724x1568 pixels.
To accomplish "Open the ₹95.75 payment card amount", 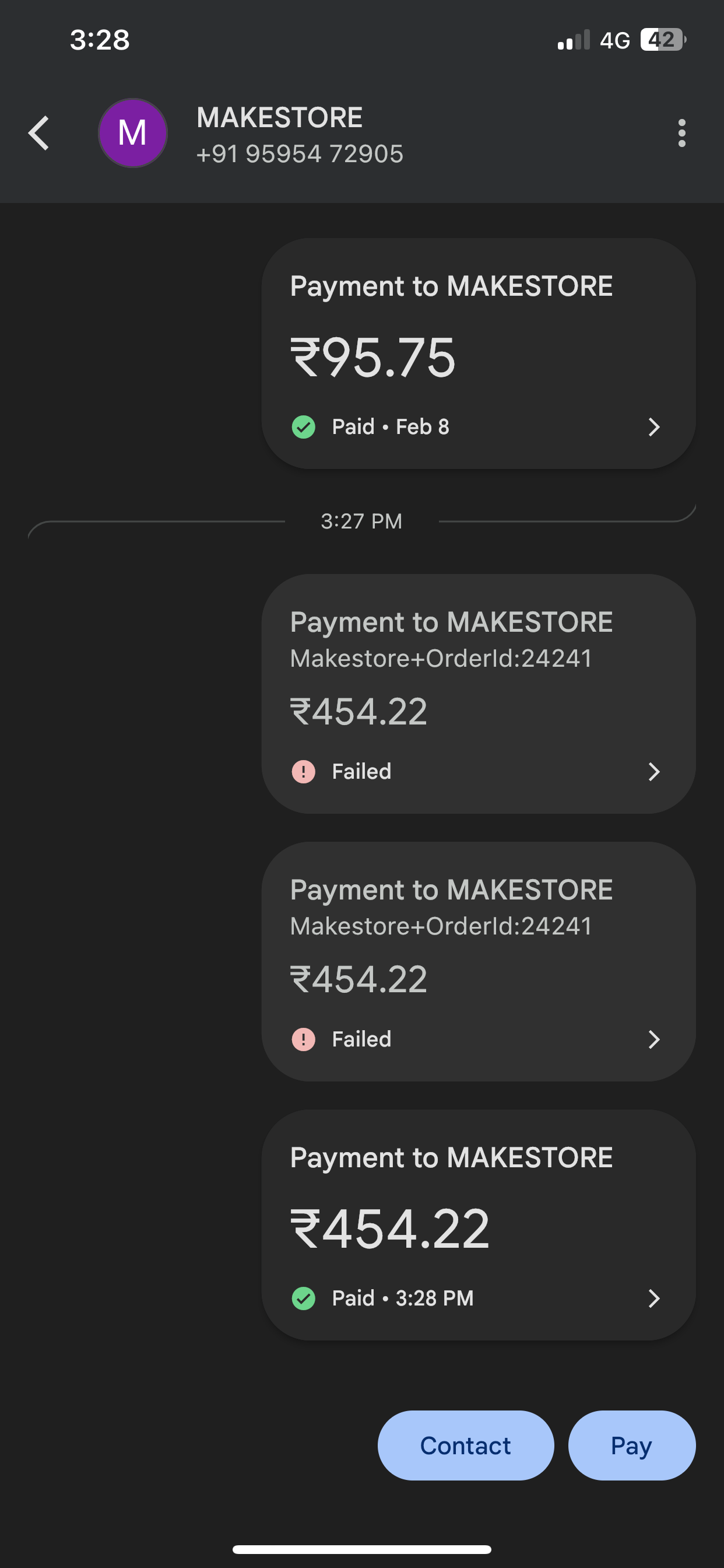I will 373,358.
